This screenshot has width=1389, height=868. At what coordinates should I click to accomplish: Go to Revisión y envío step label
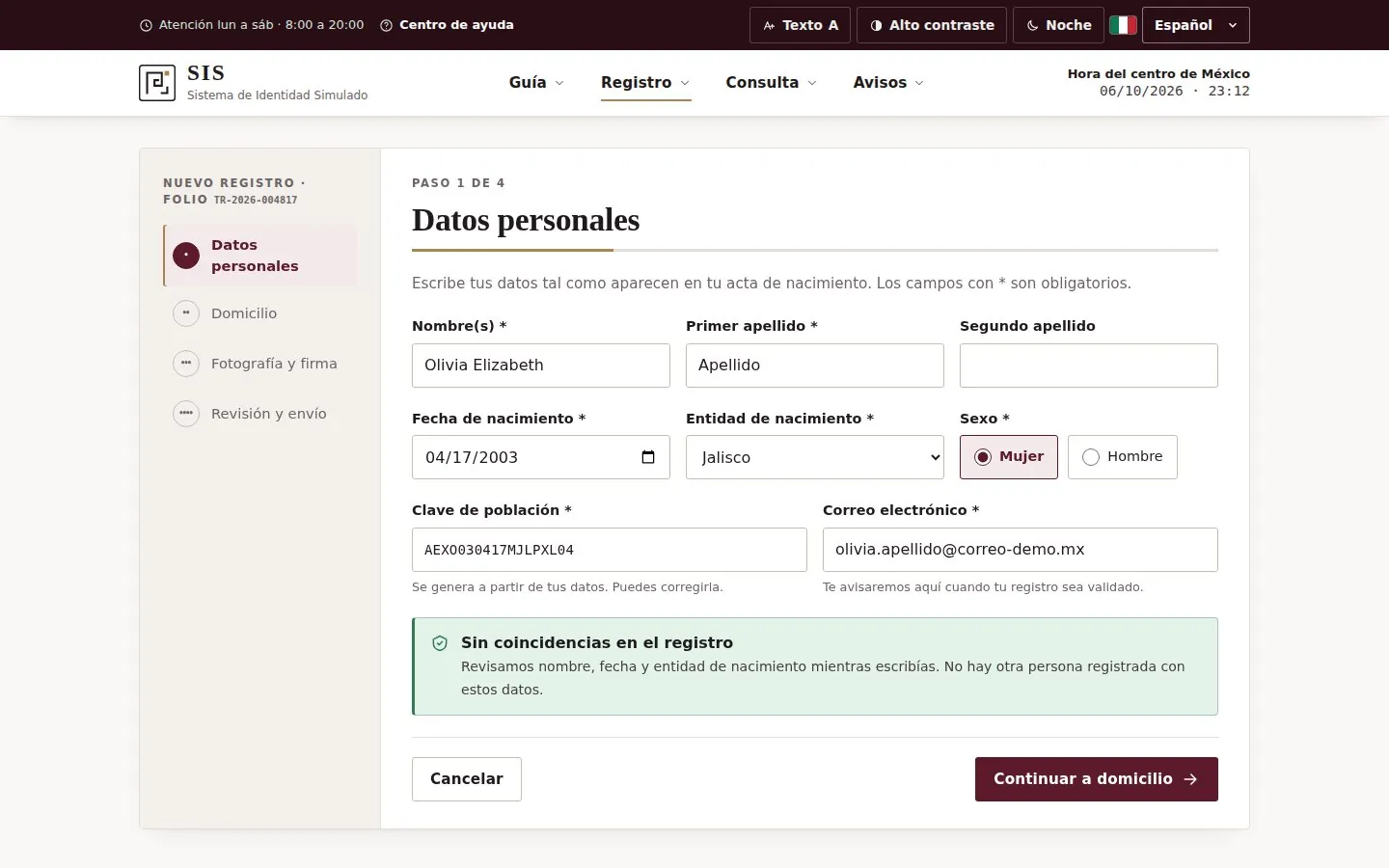click(269, 414)
